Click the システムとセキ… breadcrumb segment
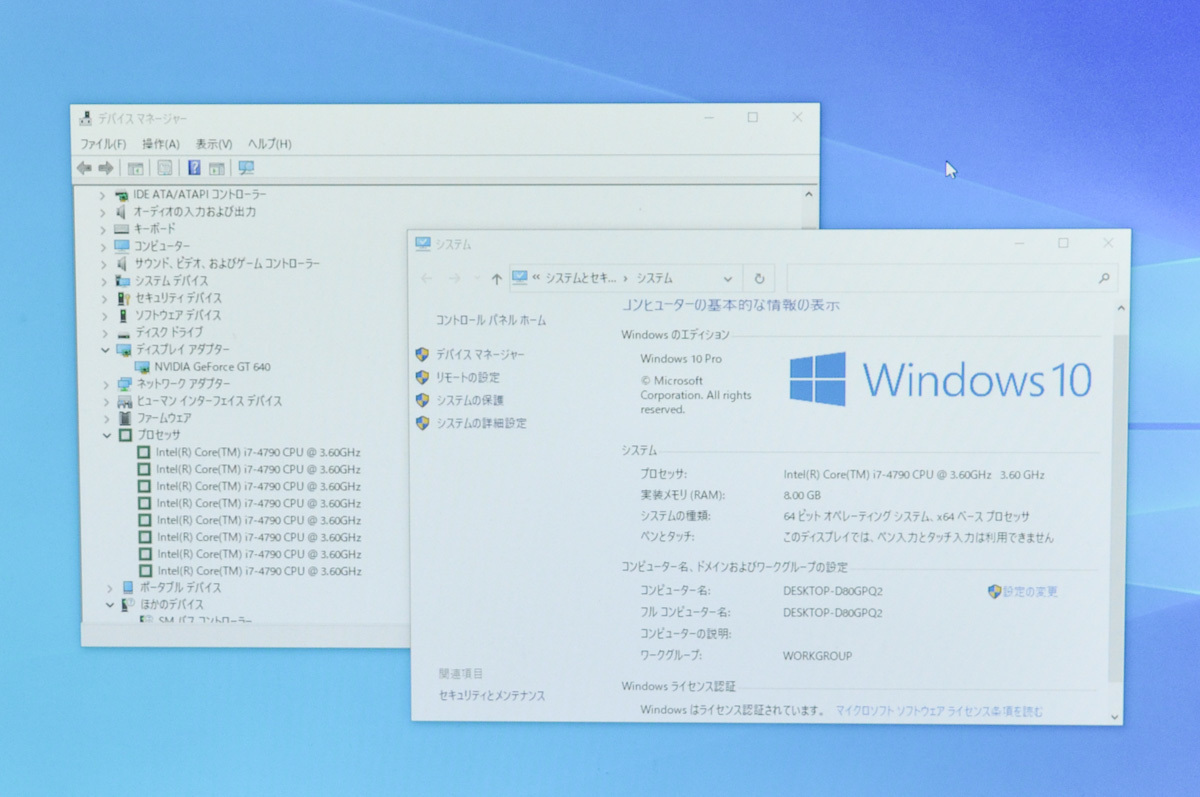This screenshot has width=1200, height=797. click(581, 278)
